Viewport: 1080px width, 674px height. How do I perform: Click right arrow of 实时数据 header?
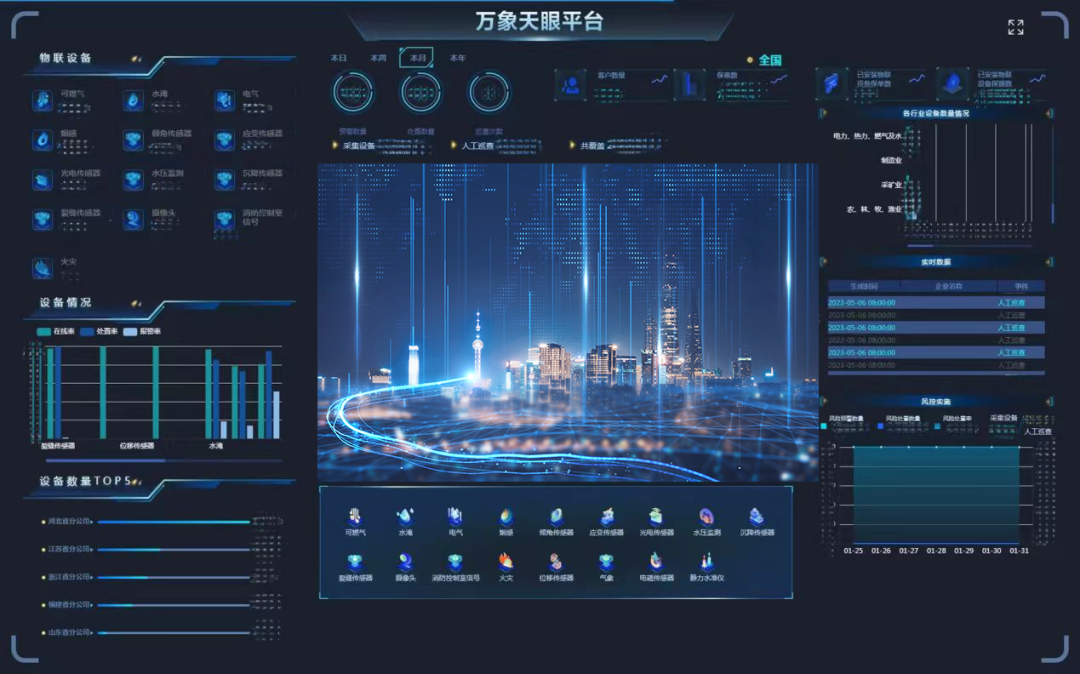pyautogui.click(x=1049, y=262)
